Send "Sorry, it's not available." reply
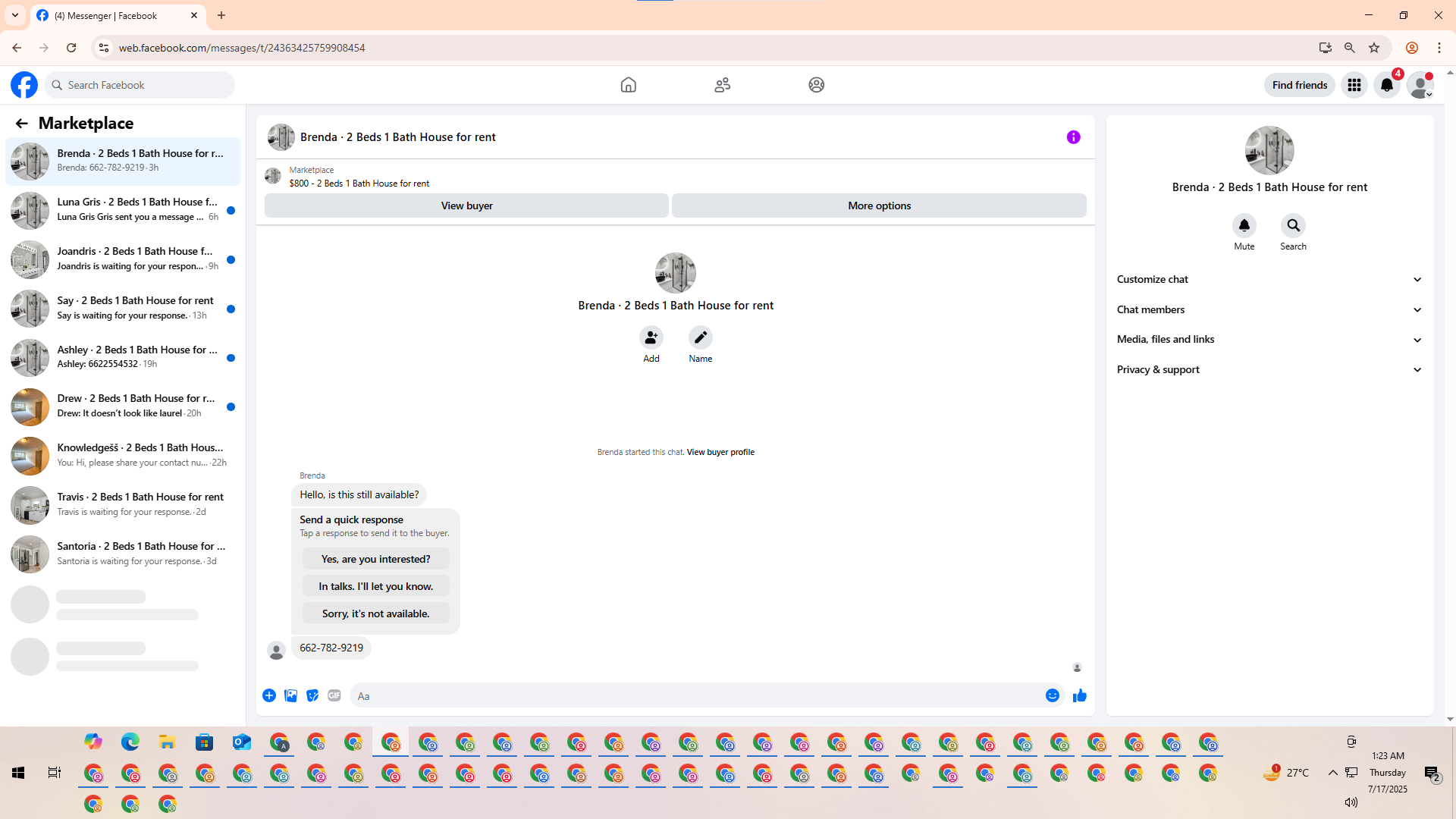Screen dimensions: 1456x819 point(376,613)
